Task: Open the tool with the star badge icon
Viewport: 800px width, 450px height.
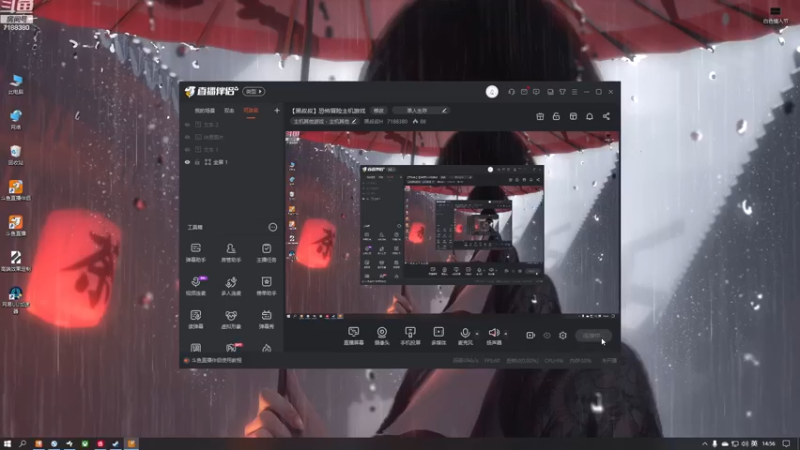Action: 266,286
